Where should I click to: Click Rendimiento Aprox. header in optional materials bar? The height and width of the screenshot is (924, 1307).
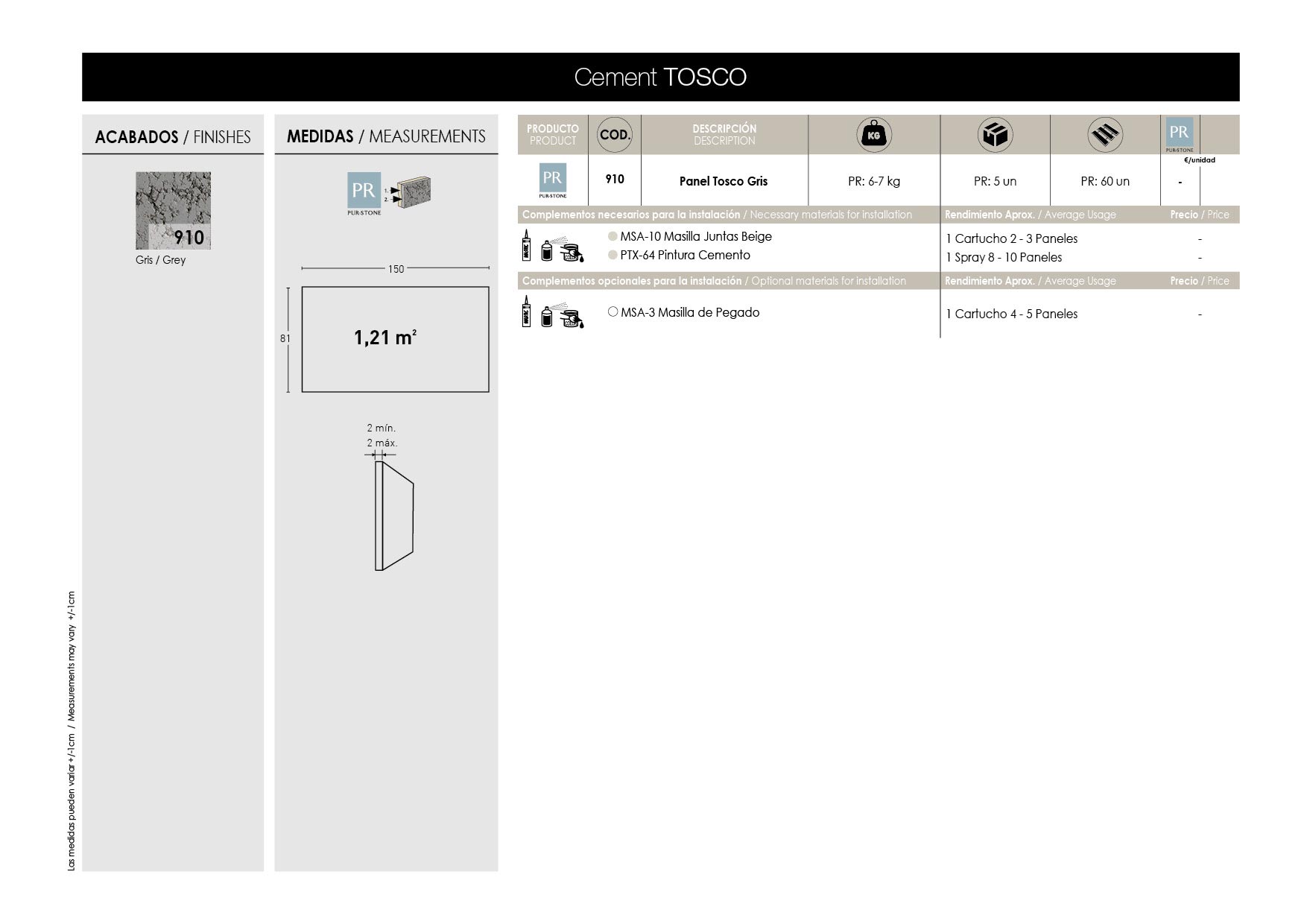1031,281
